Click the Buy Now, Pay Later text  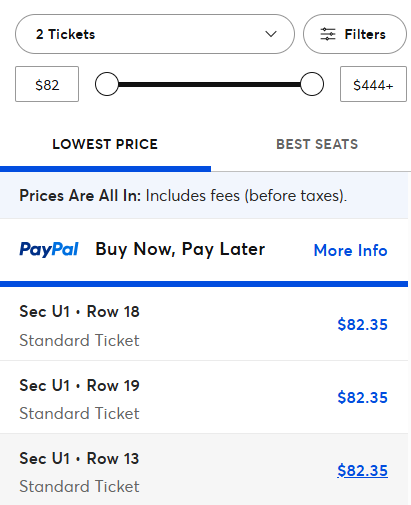180,250
